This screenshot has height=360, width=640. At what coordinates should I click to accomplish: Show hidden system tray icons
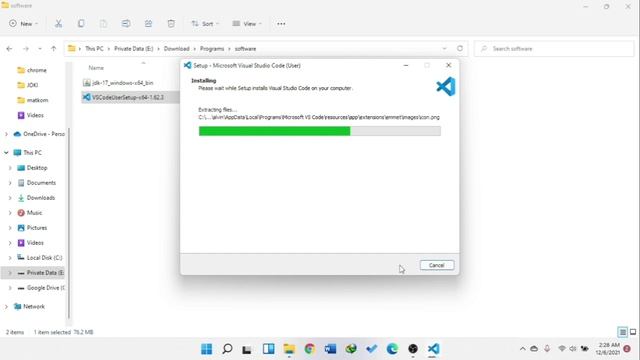point(522,349)
